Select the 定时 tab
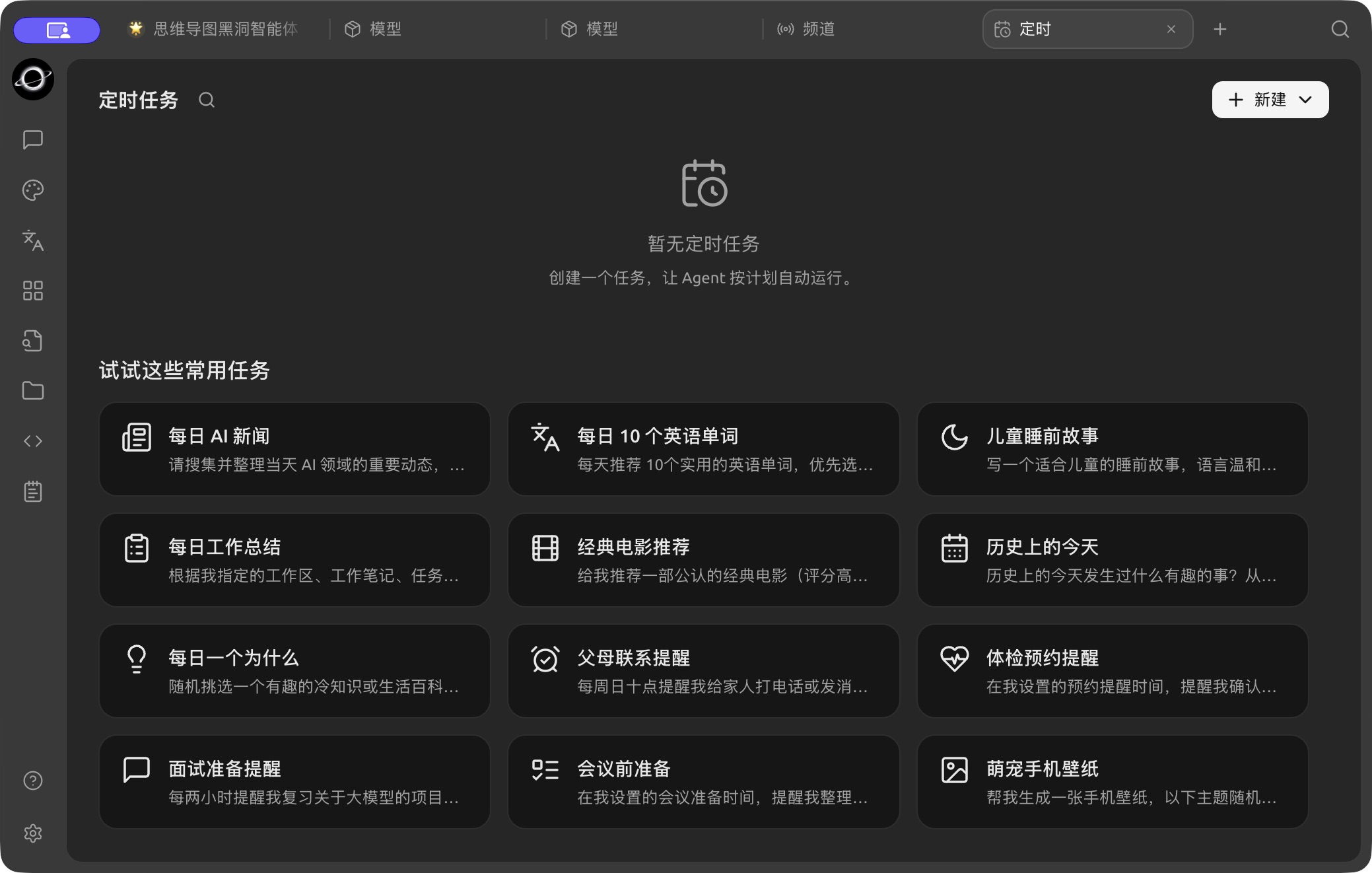The height and width of the screenshot is (873, 1372). pyautogui.click(x=1087, y=29)
